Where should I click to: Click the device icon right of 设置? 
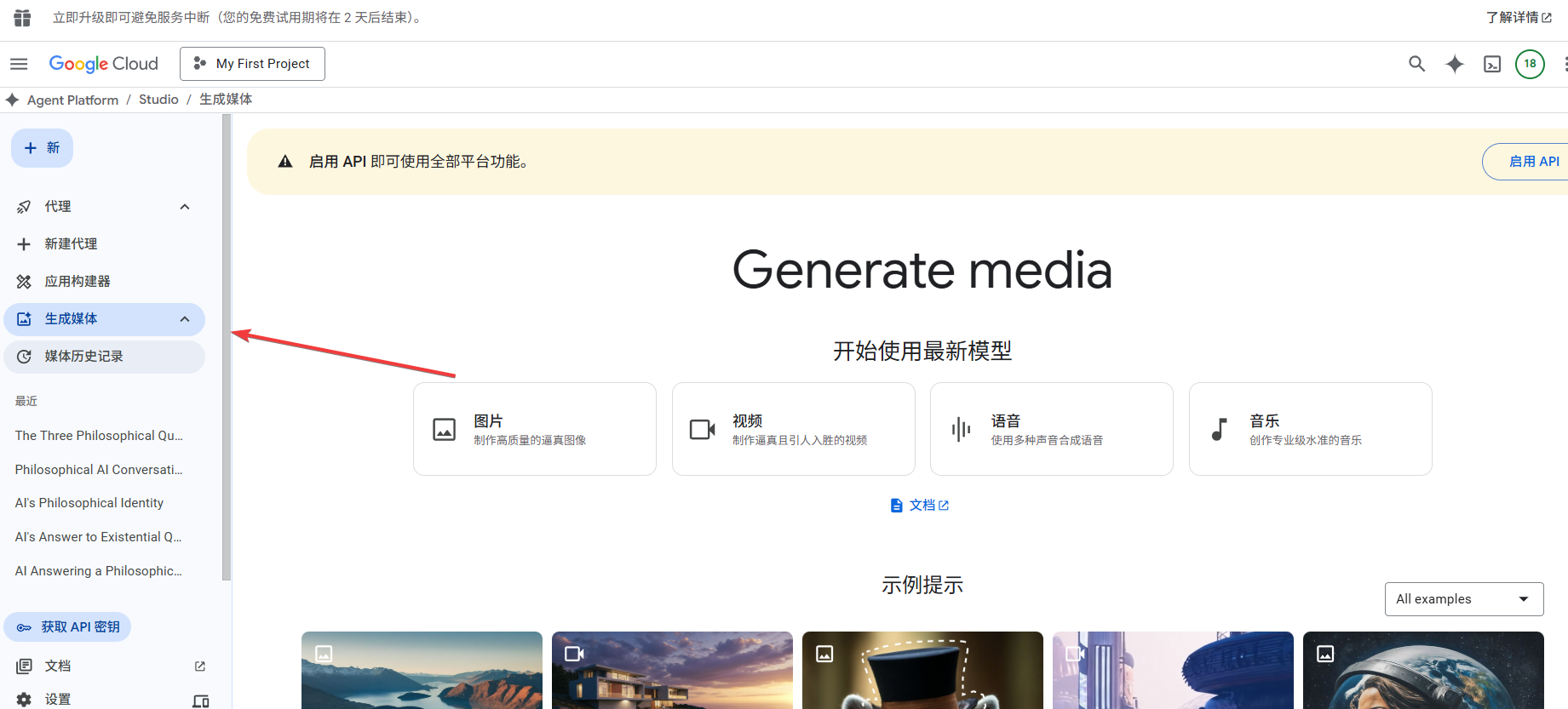tap(201, 701)
